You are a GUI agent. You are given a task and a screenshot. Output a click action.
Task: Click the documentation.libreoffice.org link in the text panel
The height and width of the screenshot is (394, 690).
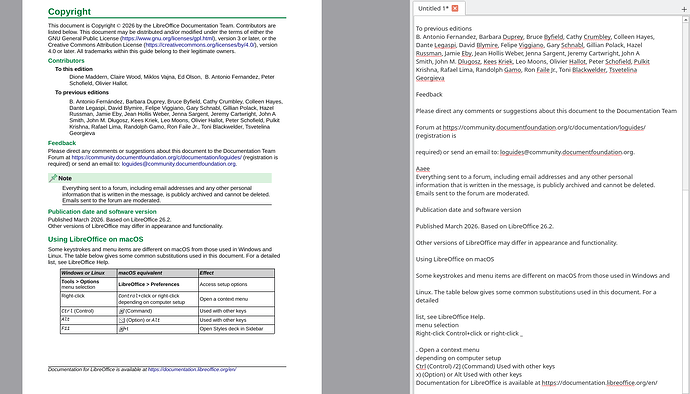pos(599,383)
